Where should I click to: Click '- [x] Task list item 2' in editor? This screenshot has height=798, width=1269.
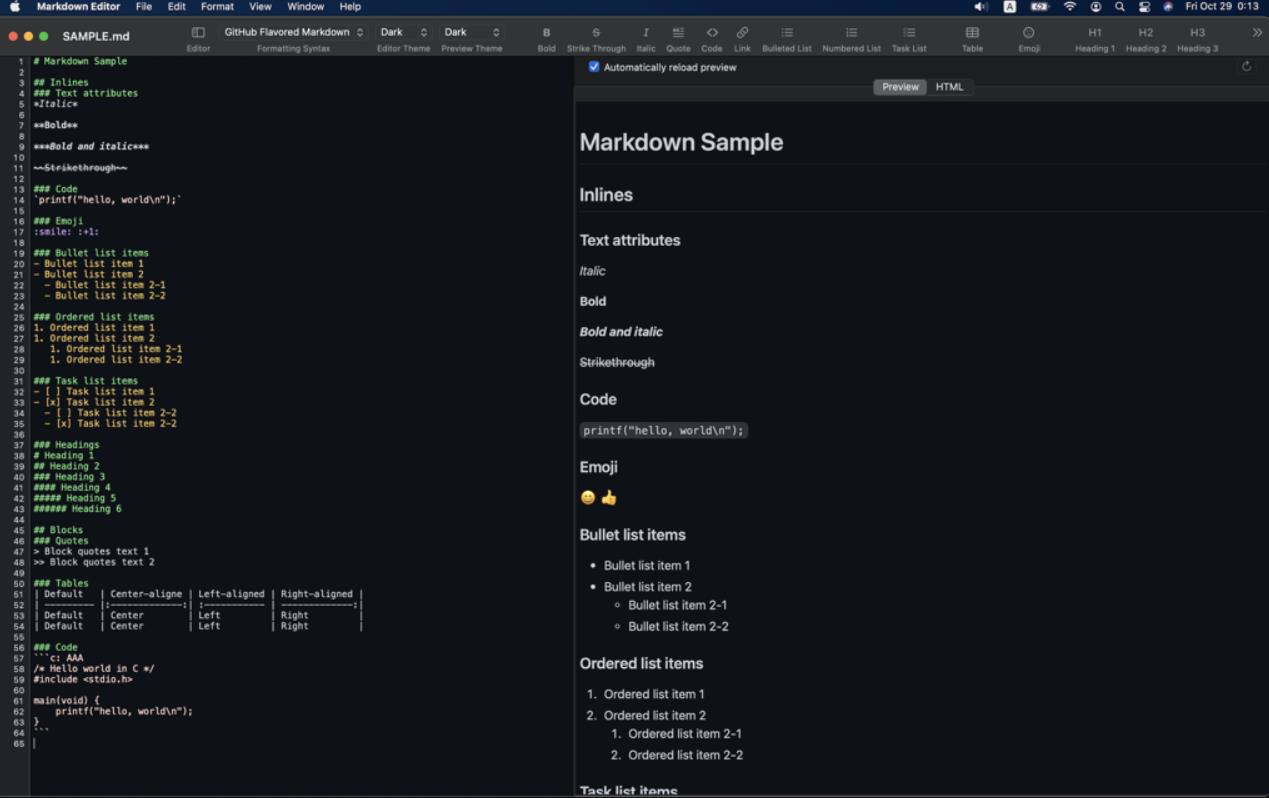coord(94,402)
